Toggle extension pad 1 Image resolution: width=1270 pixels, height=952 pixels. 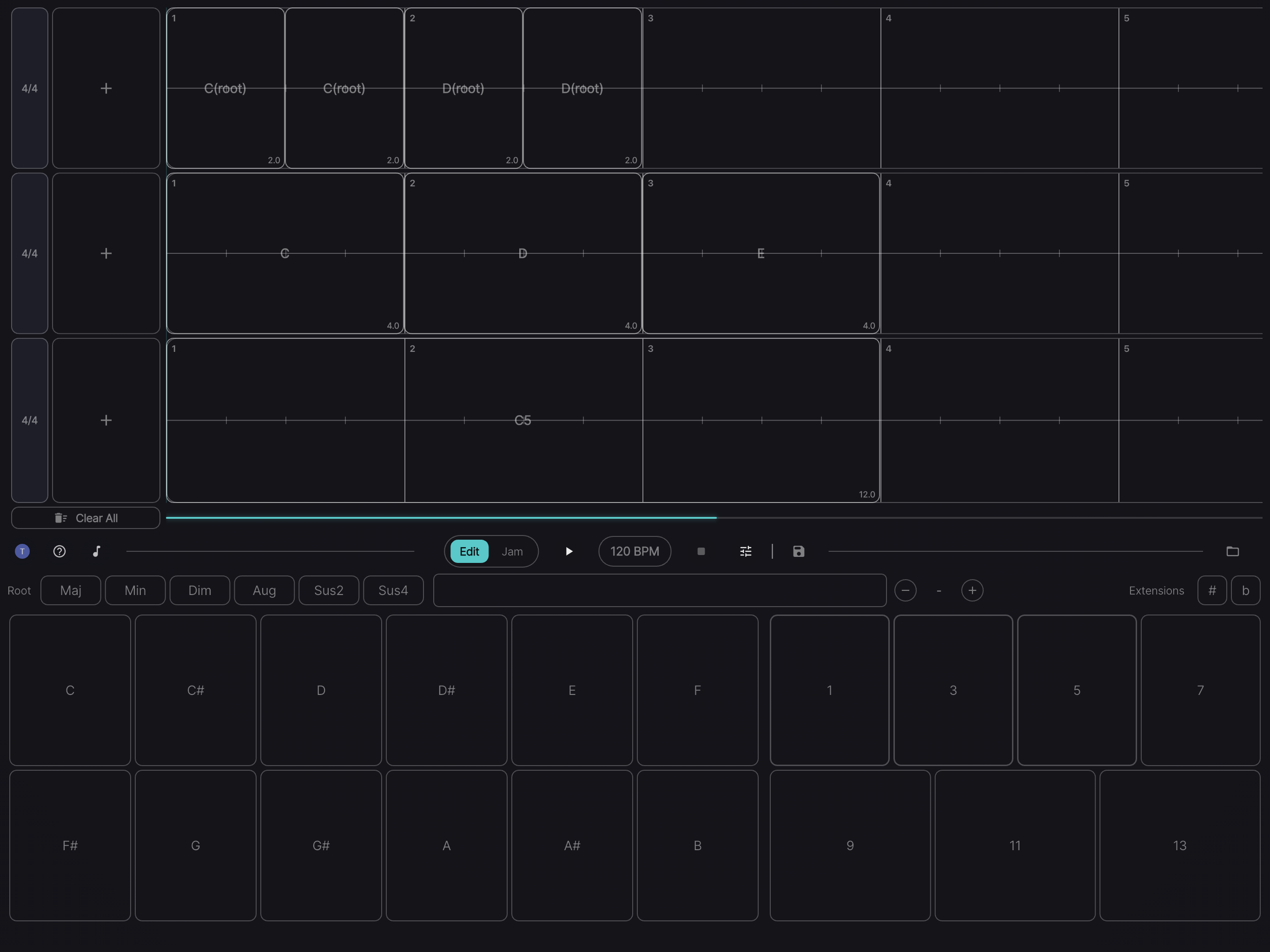coord(830,690)
